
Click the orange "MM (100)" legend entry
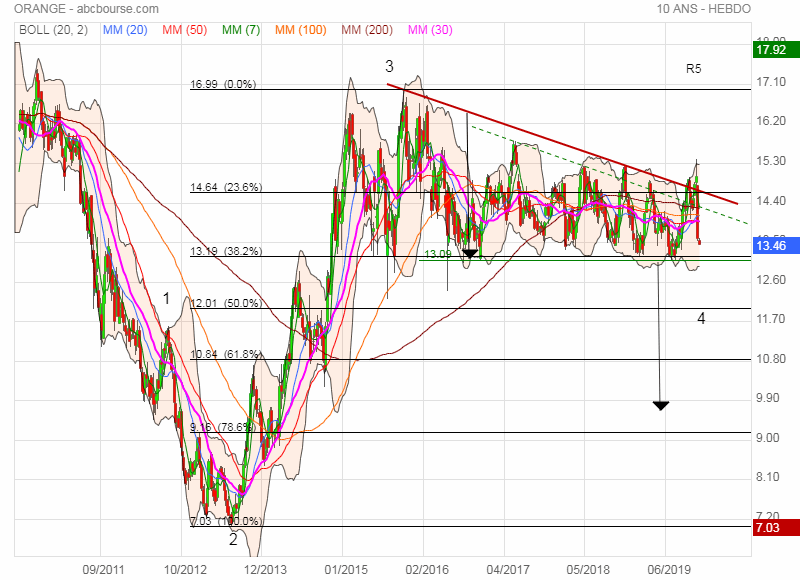(301, 30)
